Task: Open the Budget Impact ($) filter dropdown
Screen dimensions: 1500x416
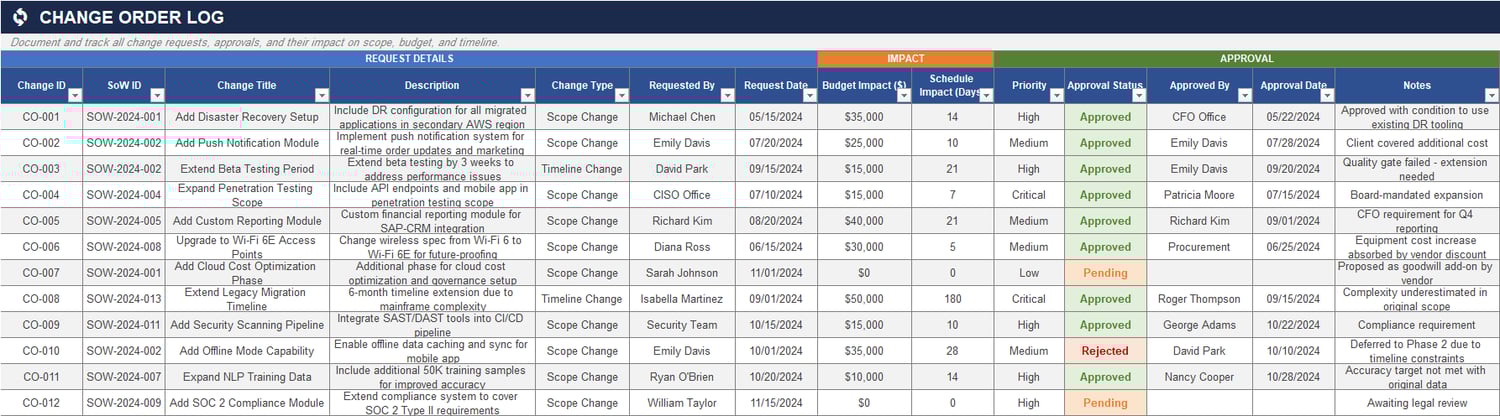Action: tap(903, 95)
